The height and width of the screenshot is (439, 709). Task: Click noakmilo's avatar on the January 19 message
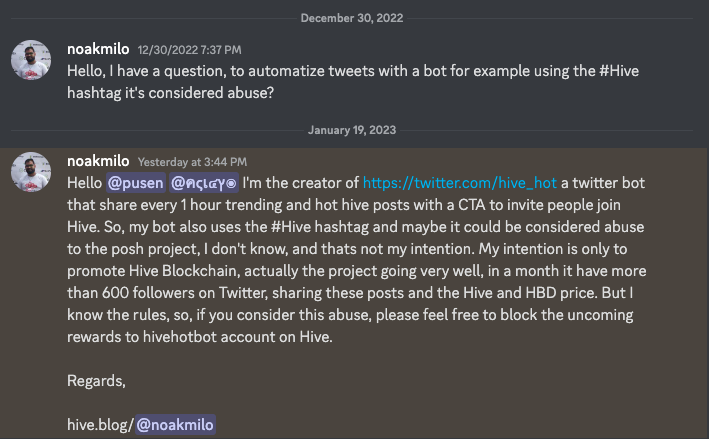point(31,173)
